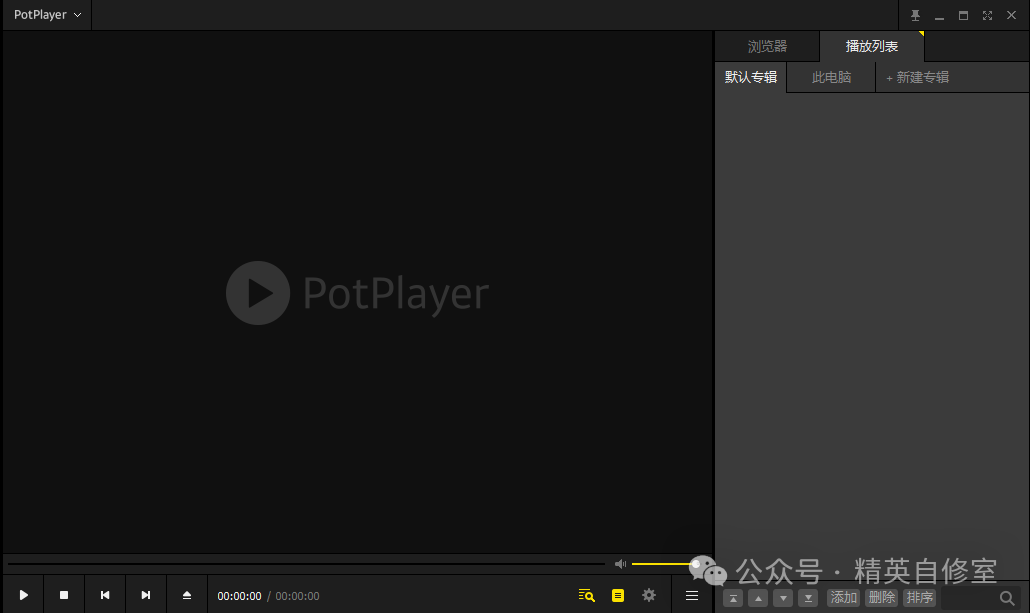Click + 新建专辑 to create album

(x=917, y=77)
